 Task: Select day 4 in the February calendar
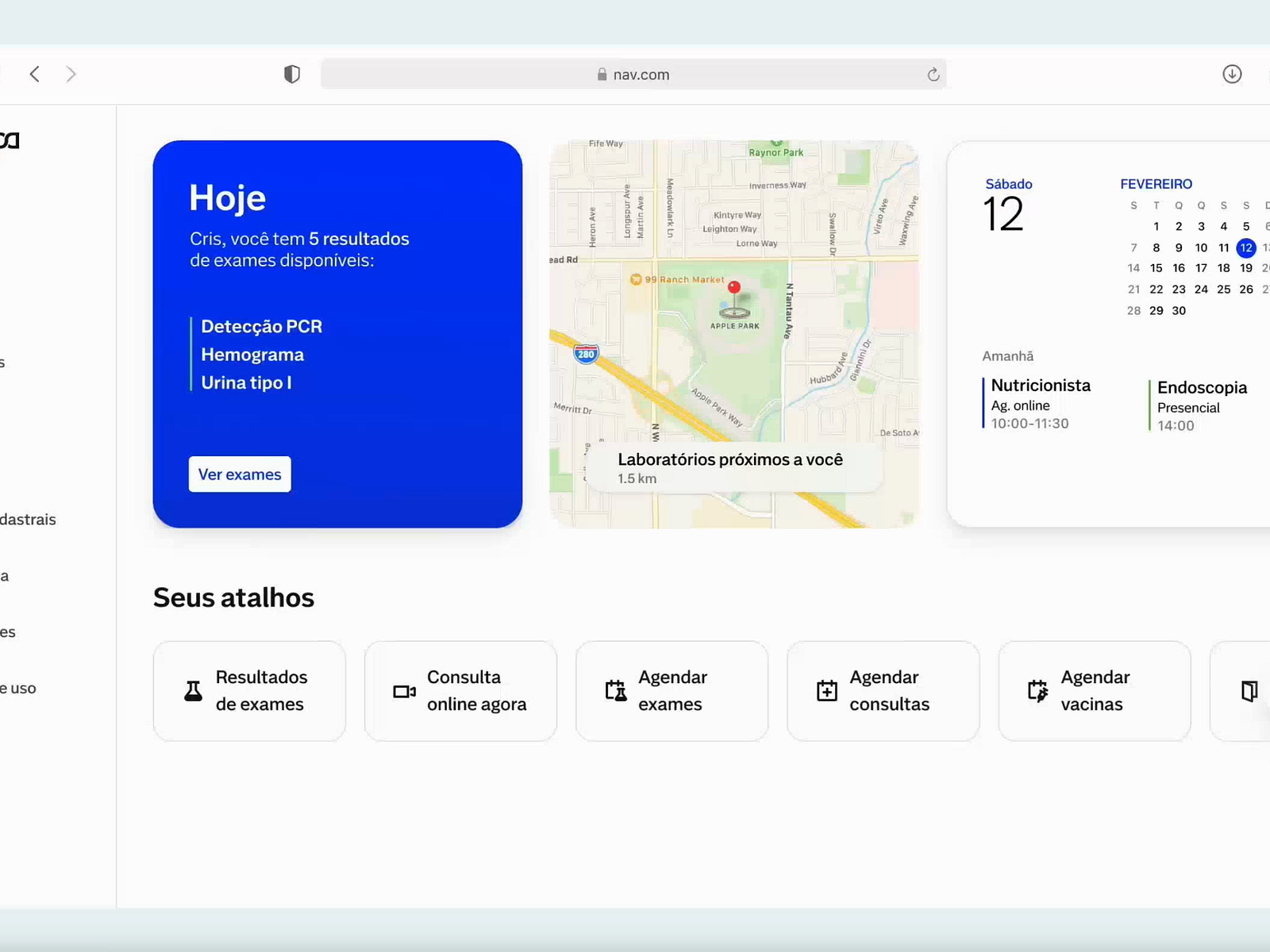click(1224, 226)
